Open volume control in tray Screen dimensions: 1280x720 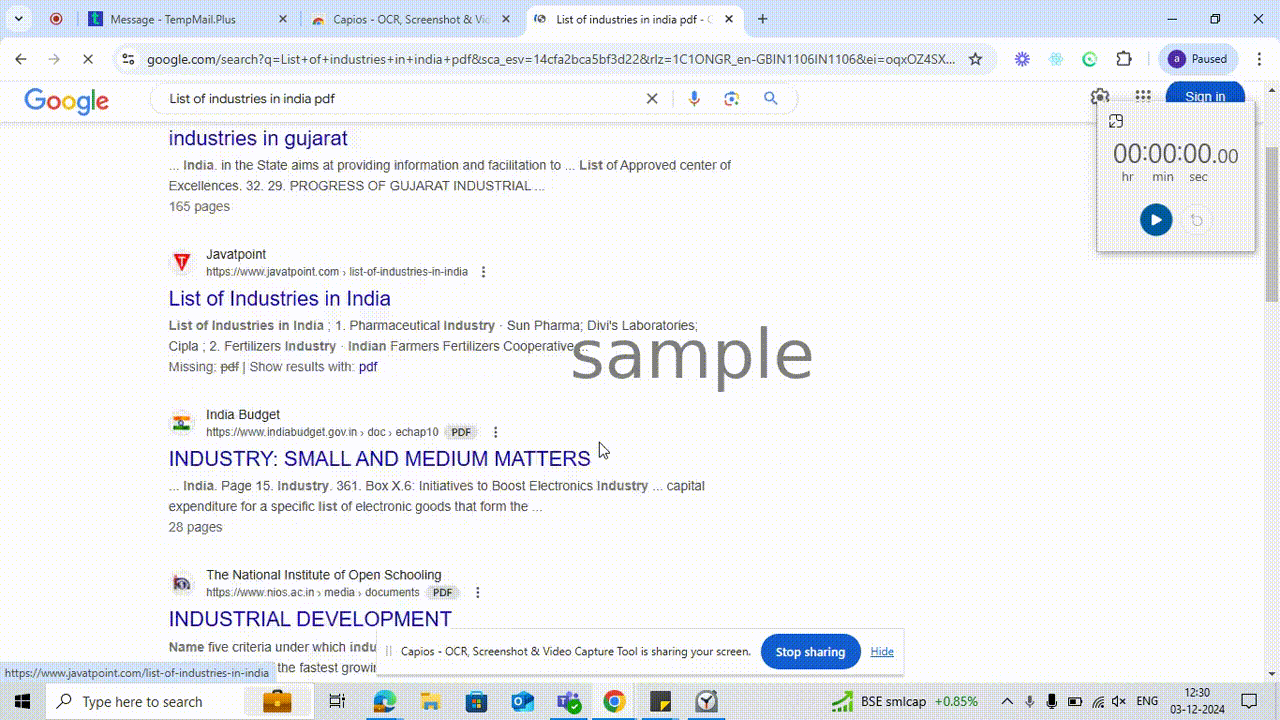1120,701
